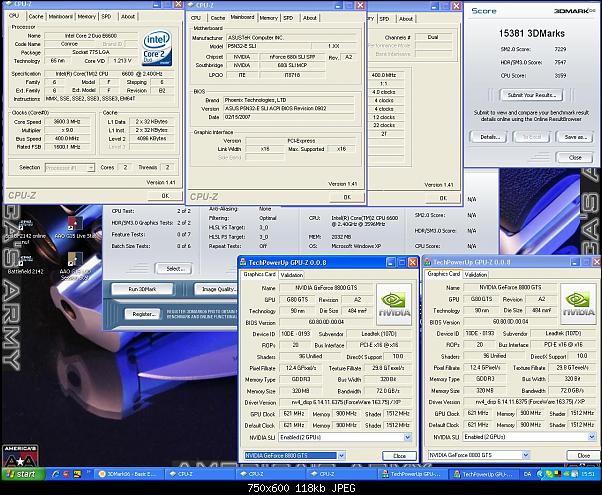
Task: Open the Battlefield 2142 online desktop shortcut
Action: point(26,230)
